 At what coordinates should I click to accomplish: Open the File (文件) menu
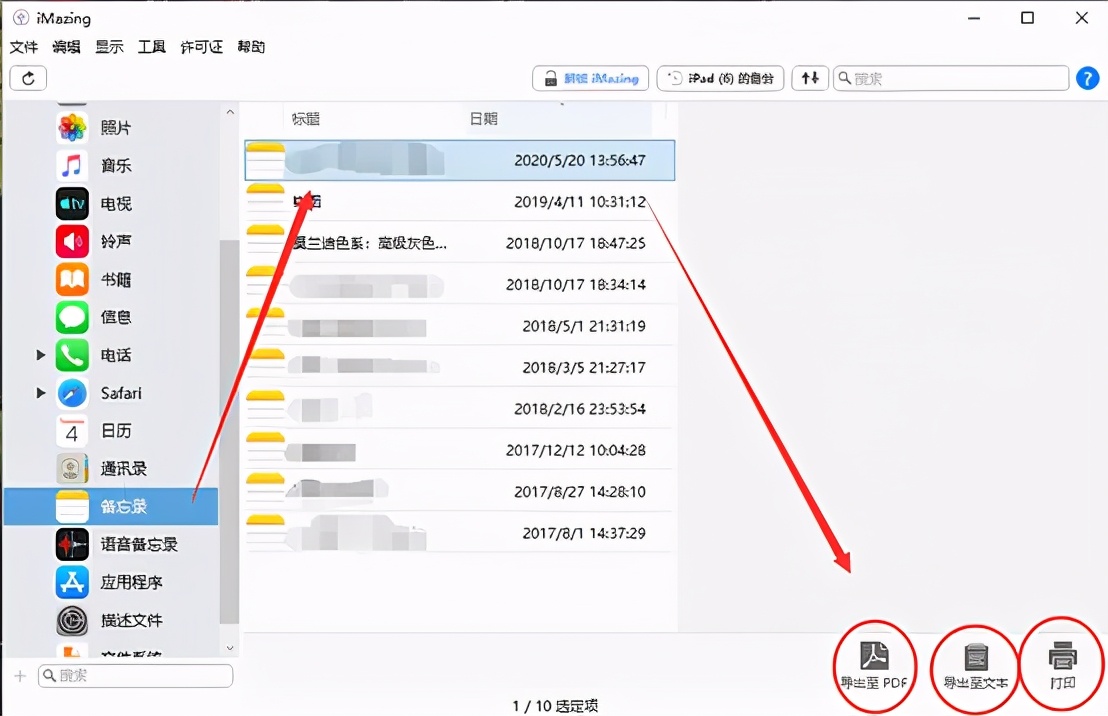coord(24,46)
